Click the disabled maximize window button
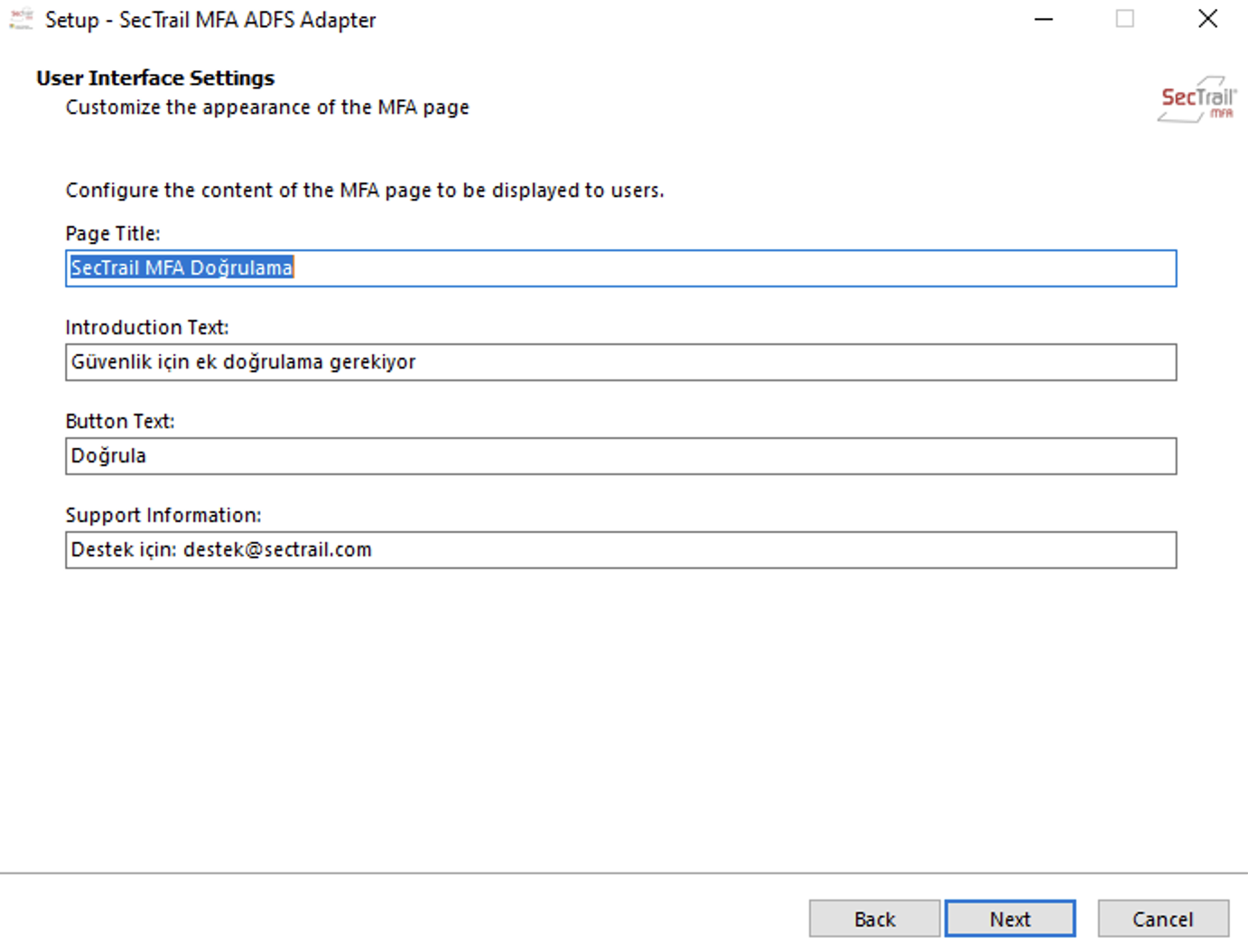The image size is (1248, 952). [x=1124, y=19]
